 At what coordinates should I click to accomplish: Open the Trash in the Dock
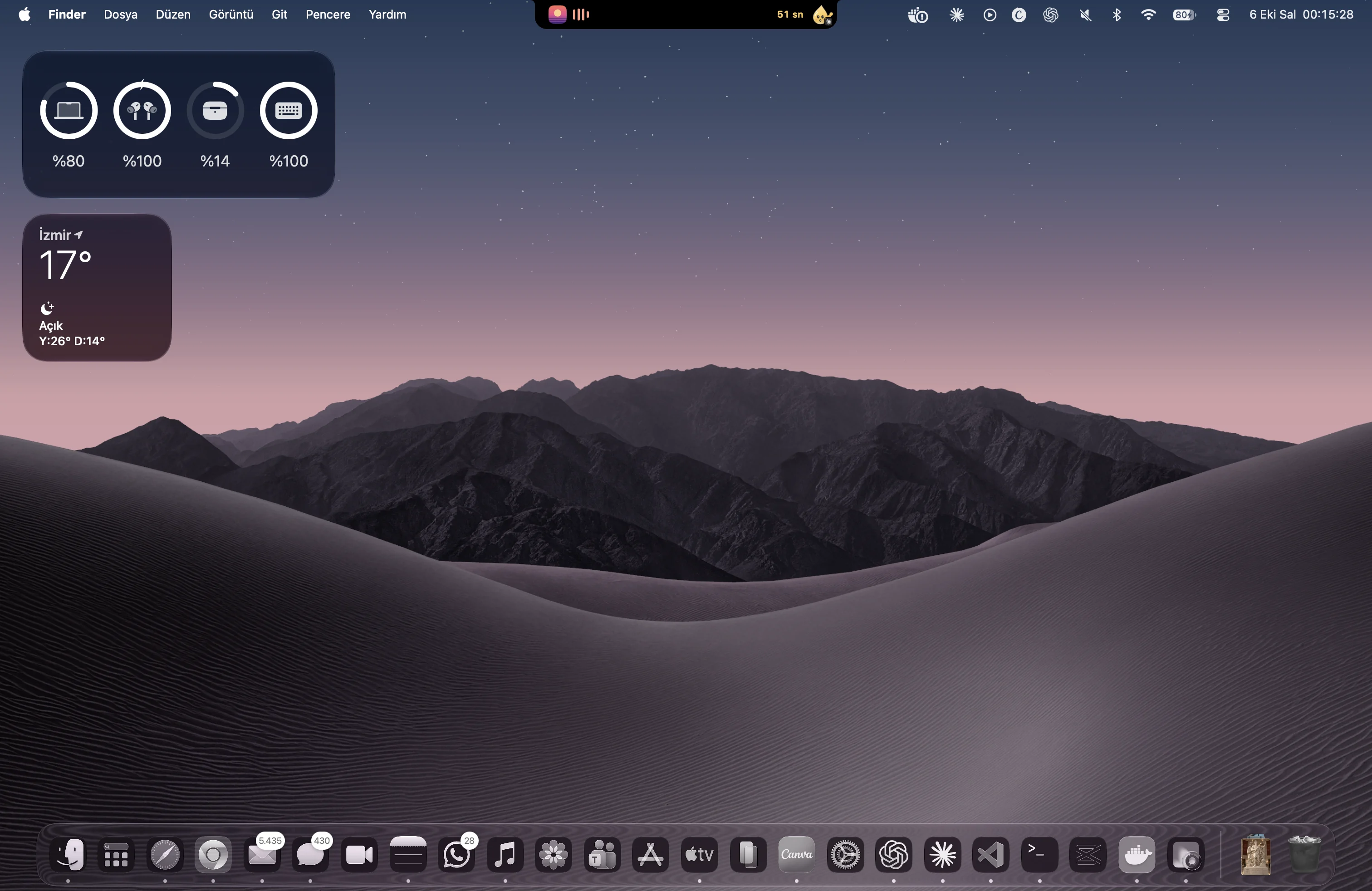pyautogui.click(x=1304, y=854)
